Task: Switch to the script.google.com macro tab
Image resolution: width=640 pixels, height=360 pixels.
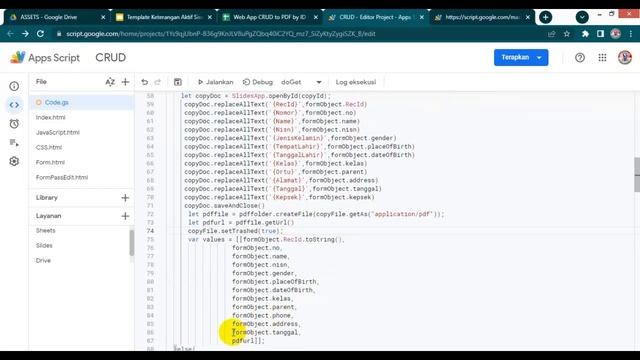Action: pos(482,17)
